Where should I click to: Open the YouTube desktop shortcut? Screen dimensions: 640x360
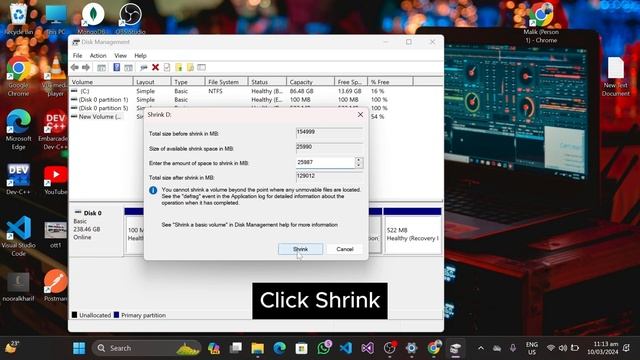point(56,180)
